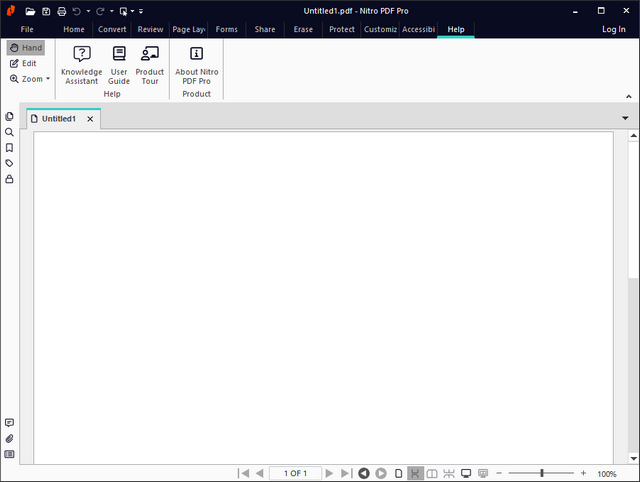Open the User Guide
Screen dimensions: 640x482
coord(119,63)
